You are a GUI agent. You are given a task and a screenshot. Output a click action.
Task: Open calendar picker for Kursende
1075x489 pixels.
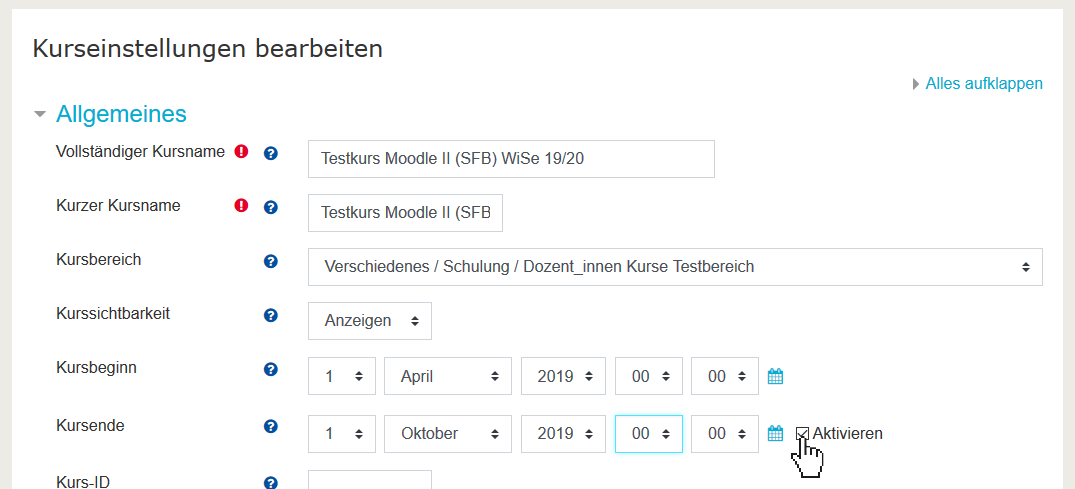click(x=775, y=434)
